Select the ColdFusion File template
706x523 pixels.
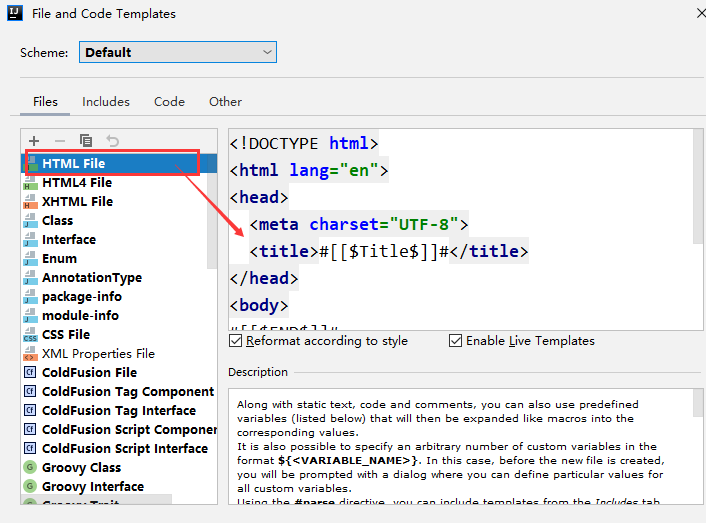(119, 373)
